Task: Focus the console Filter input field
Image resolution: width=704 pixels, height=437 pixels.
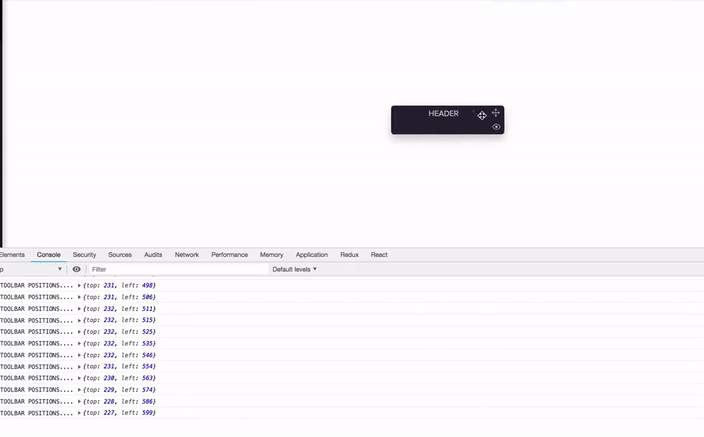Action: click(178, 269)
